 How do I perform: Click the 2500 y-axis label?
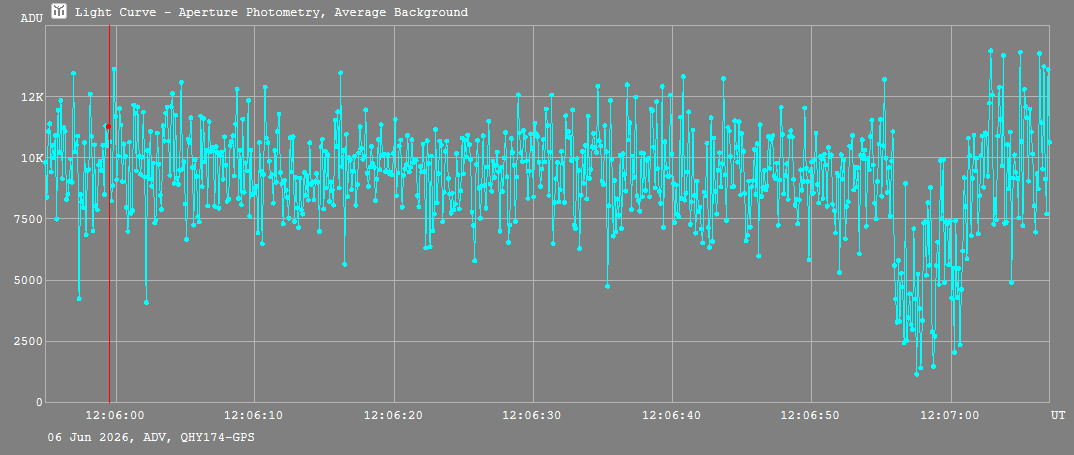29,341
